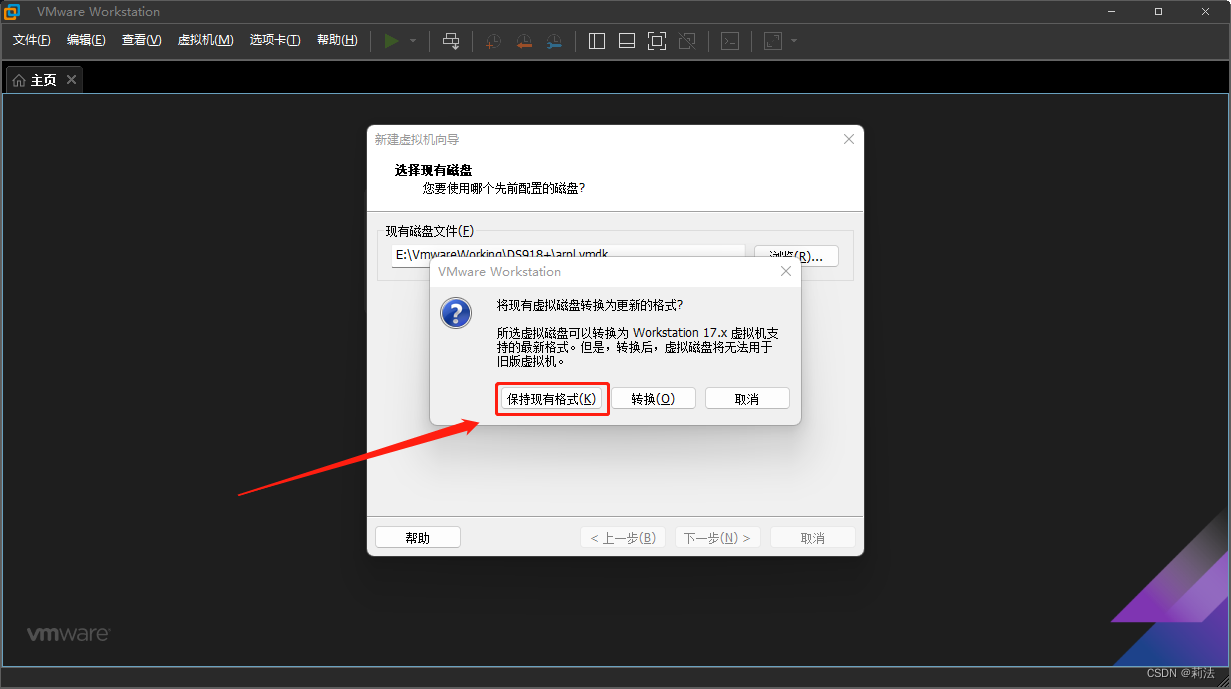1231x689 pixels.
Task: Click the Unity mode icon
Action: (687, 41)
